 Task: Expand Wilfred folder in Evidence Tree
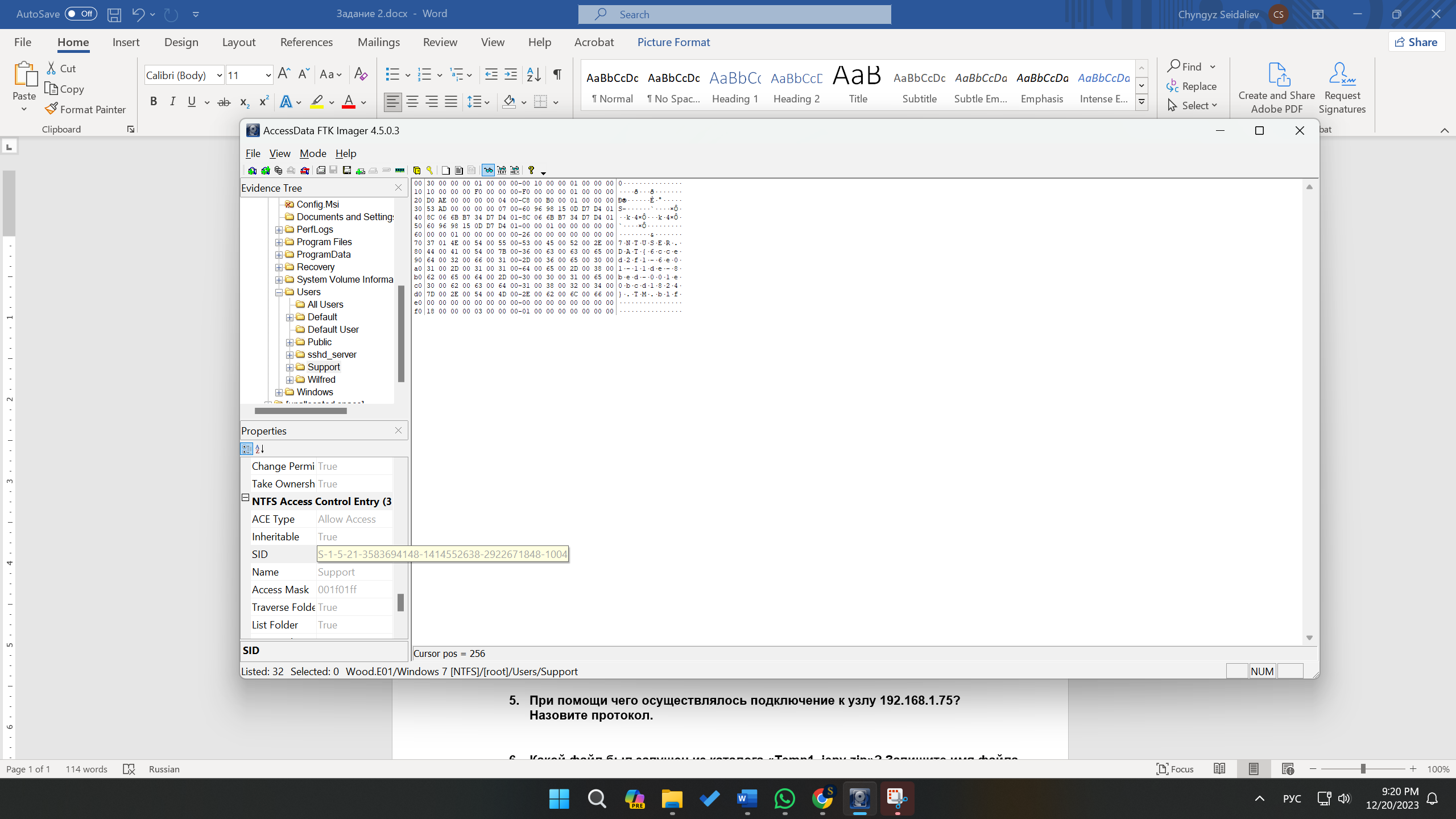pos(290,380)
